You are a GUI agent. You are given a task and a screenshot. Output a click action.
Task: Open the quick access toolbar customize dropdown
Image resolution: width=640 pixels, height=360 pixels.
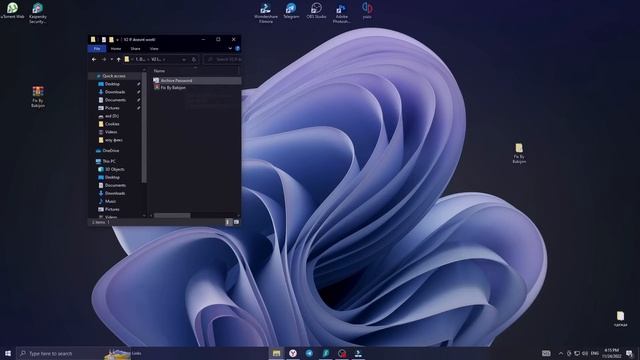(118, 40)
